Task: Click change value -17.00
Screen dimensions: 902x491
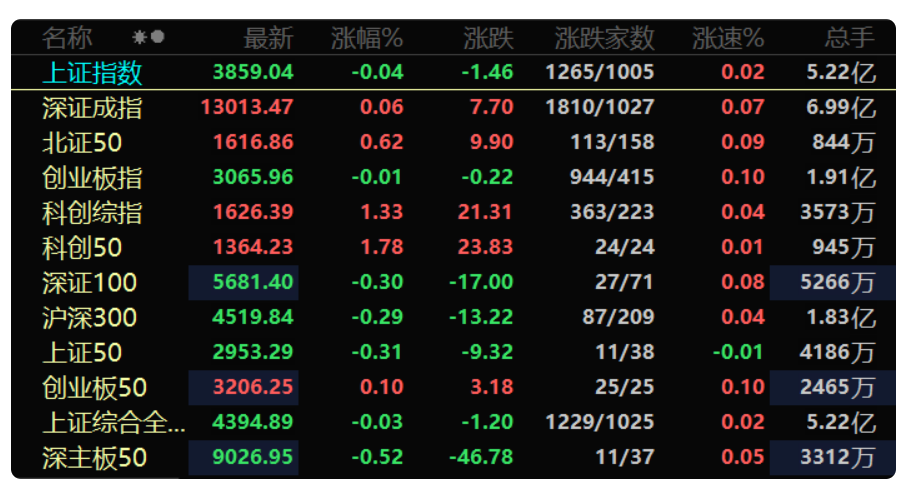Action: [x=481, y=282]
